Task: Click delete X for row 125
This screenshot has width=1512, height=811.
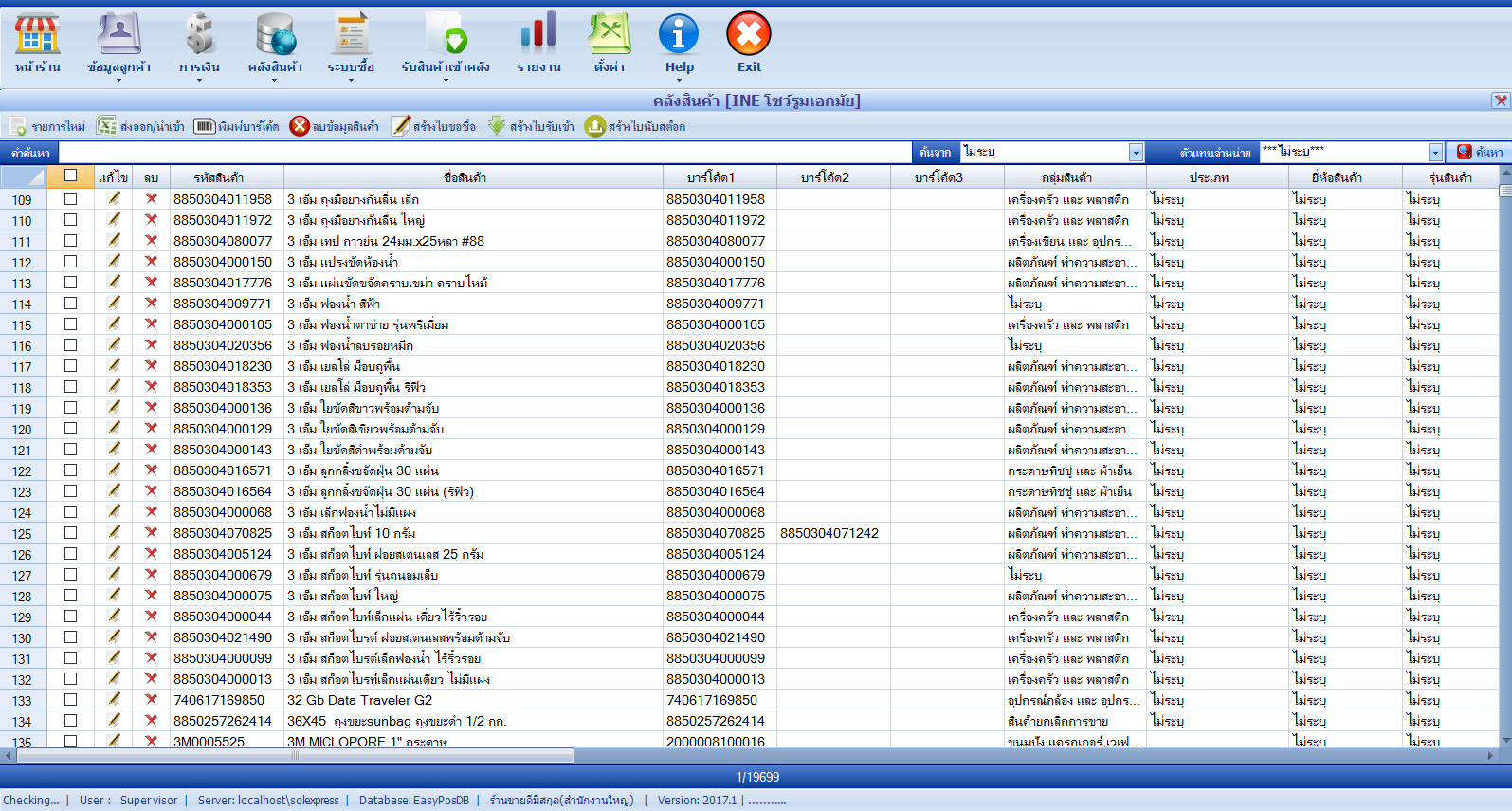Action: pos(151,532)
